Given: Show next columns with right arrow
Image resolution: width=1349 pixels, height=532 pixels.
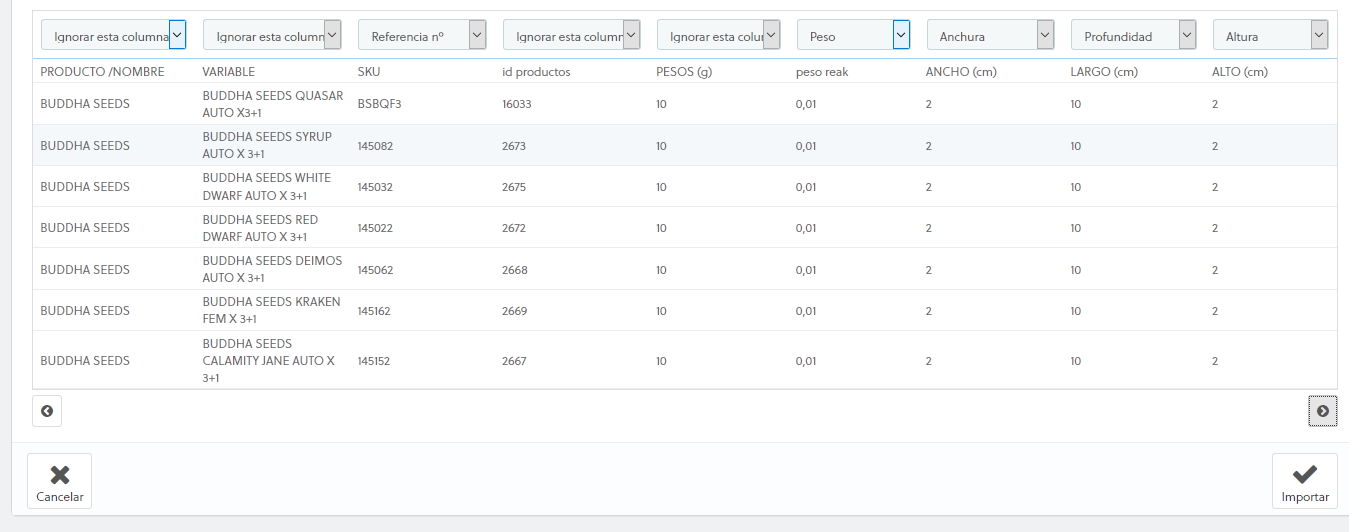Looking at the screenshot, I should [1323, 411].
